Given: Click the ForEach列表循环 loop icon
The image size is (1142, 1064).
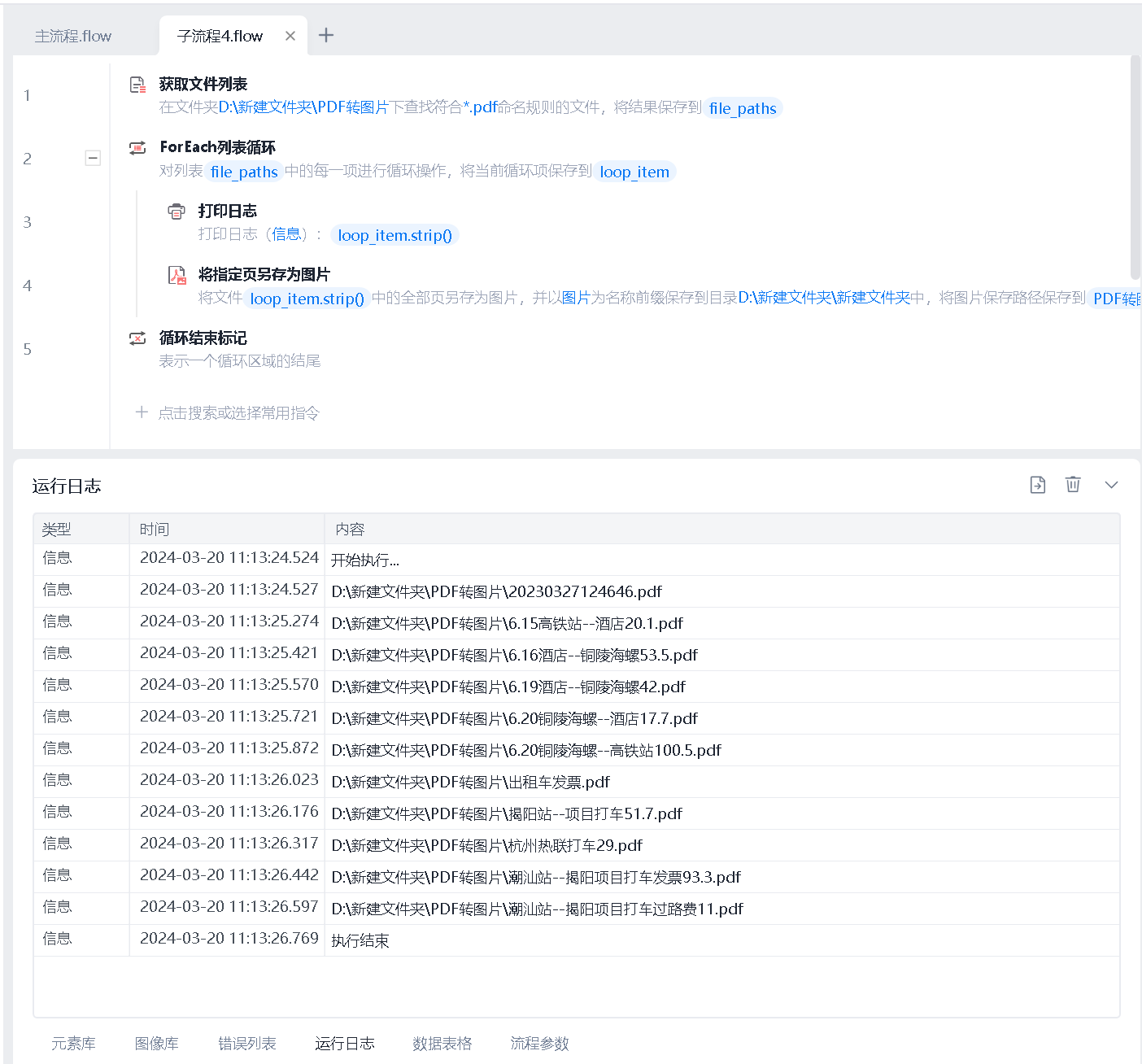Looking at the screenshot, I should click(137, 147).
